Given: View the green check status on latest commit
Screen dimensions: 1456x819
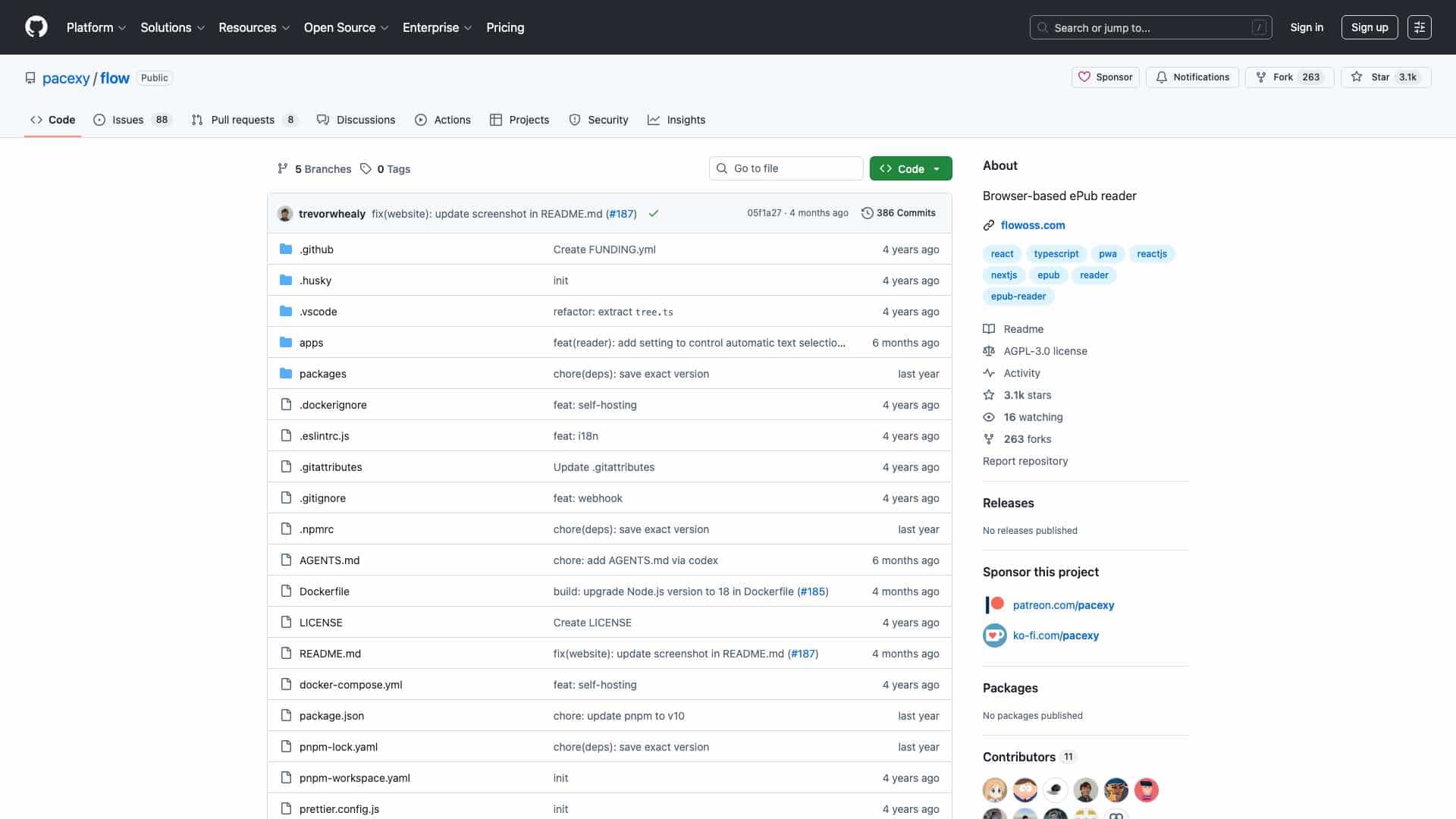Looking at the screenshot, I should click(x=654, y=214).
